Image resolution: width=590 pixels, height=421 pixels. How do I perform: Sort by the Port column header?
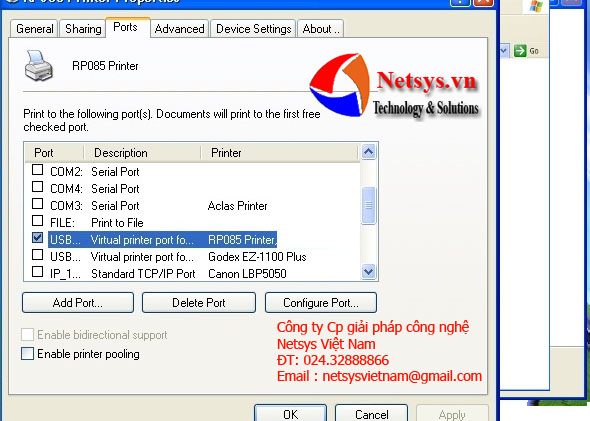[x=55, y=153]
